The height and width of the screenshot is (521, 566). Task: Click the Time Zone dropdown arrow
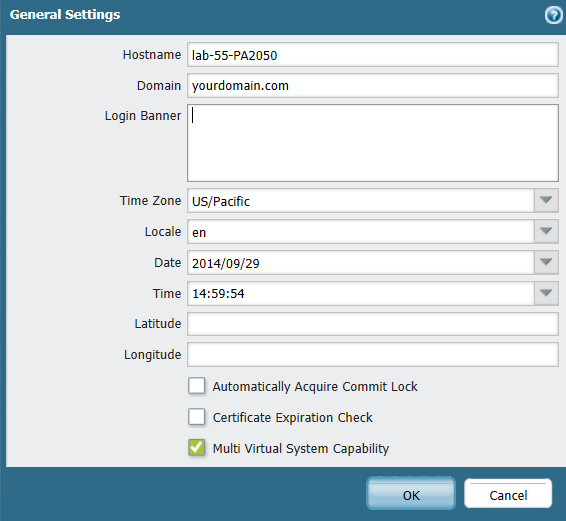(x=546, y=200)
